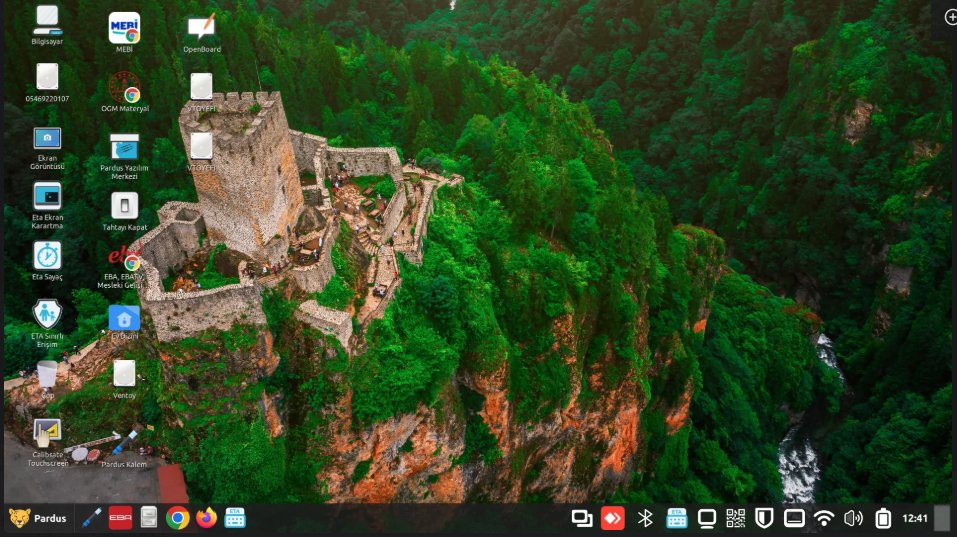Click the monitor display tray icon

pyautogui.click(x=707, y=519)
